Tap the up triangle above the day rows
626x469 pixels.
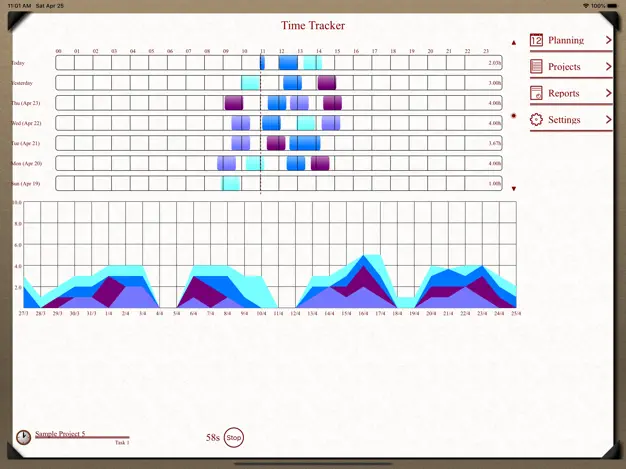(514, 42)
